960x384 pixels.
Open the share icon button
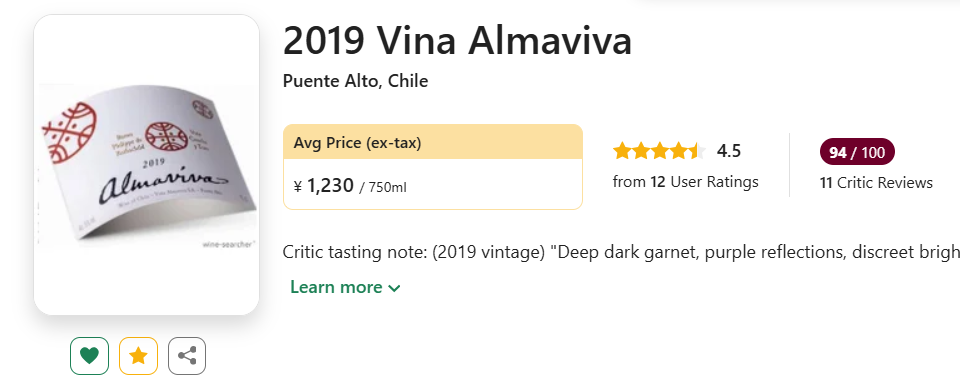tap(187, 356)
